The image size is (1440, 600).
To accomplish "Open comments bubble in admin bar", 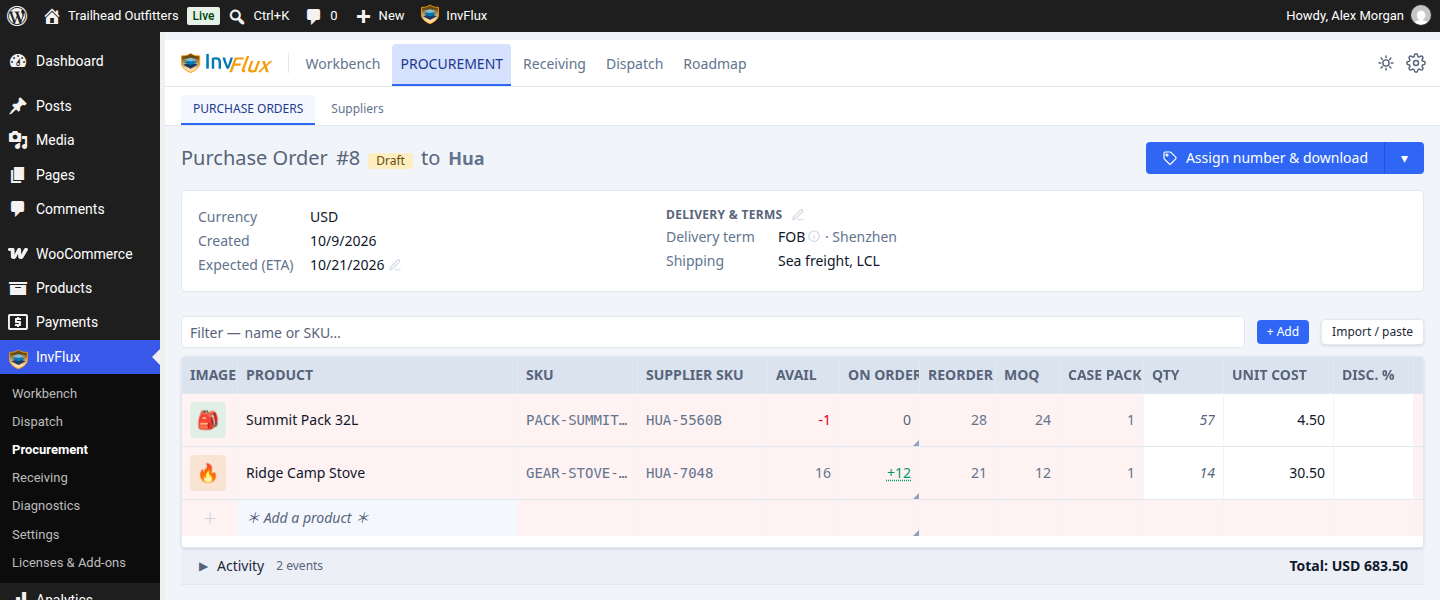I will click(x=321, y=16).
